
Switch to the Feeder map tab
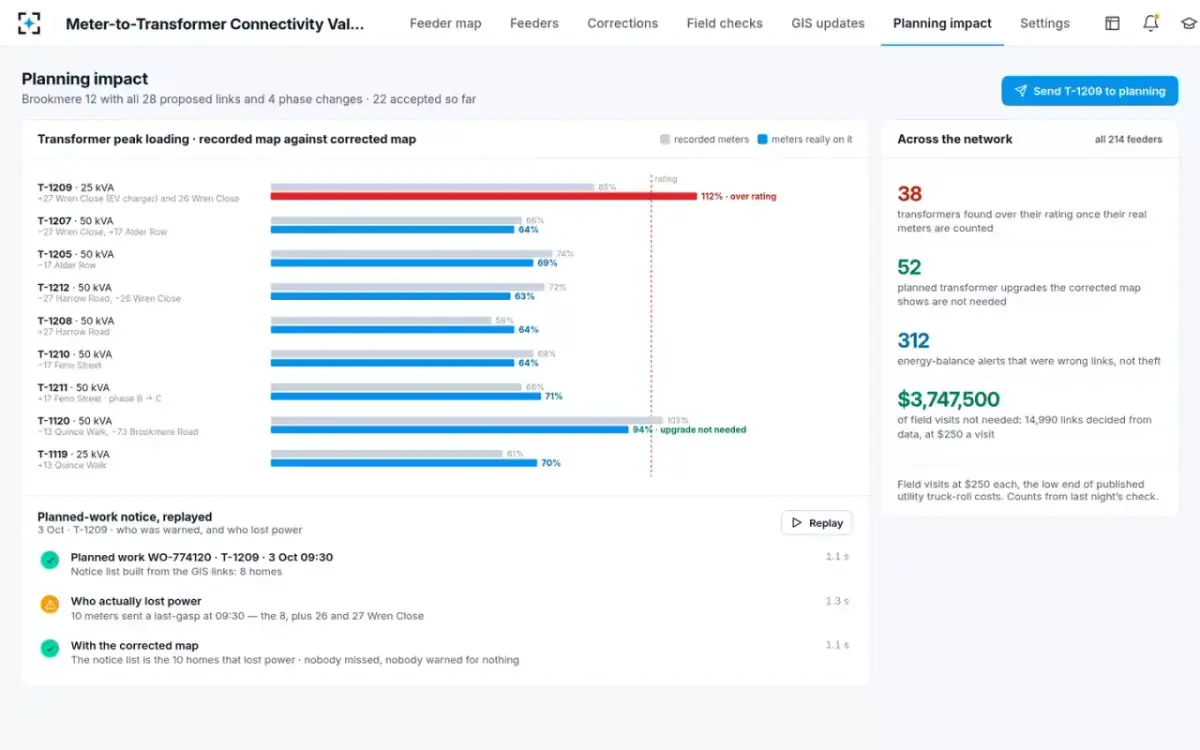445,23
